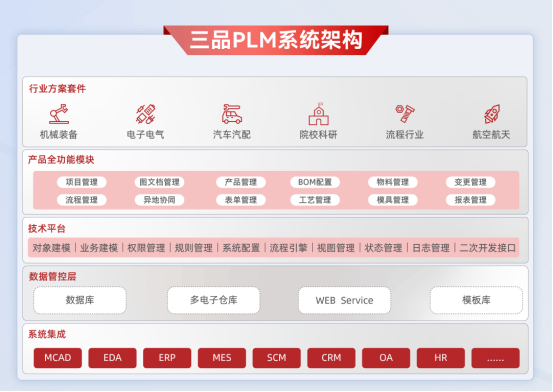Click 权限管理 in the tech platform bar
The image size is (553, 392).
coord(146,248)
